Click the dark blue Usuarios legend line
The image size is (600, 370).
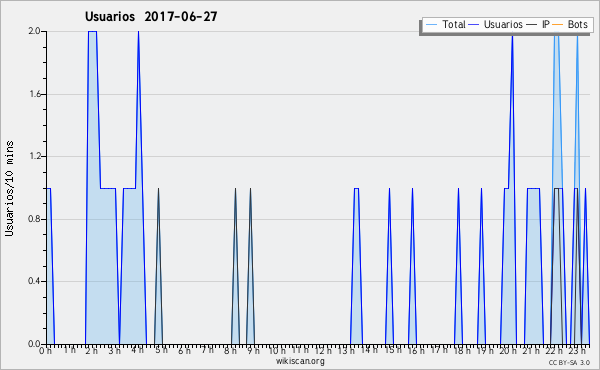tap(474, 25)
